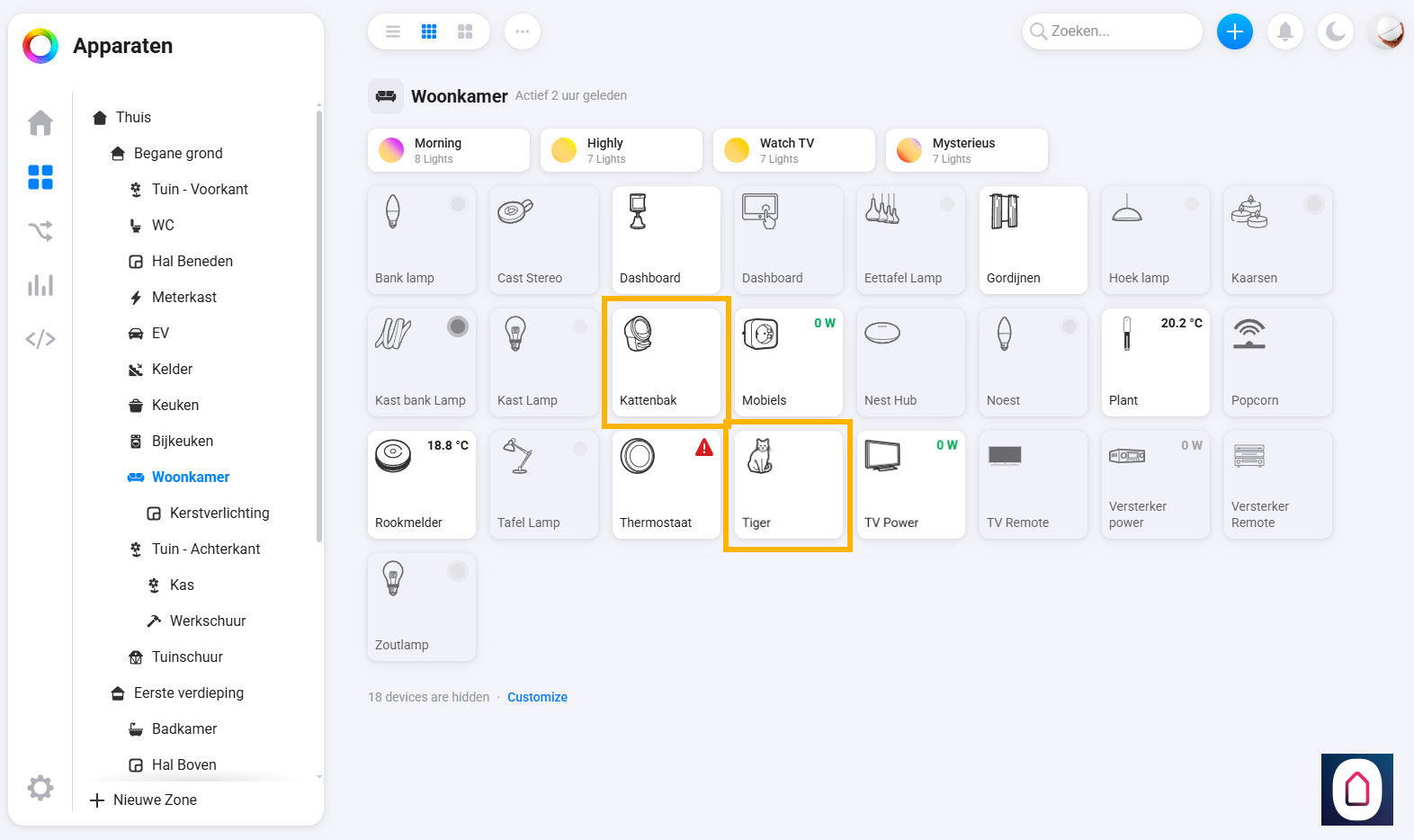Open the Home icon in the left rail

point(40,122)
